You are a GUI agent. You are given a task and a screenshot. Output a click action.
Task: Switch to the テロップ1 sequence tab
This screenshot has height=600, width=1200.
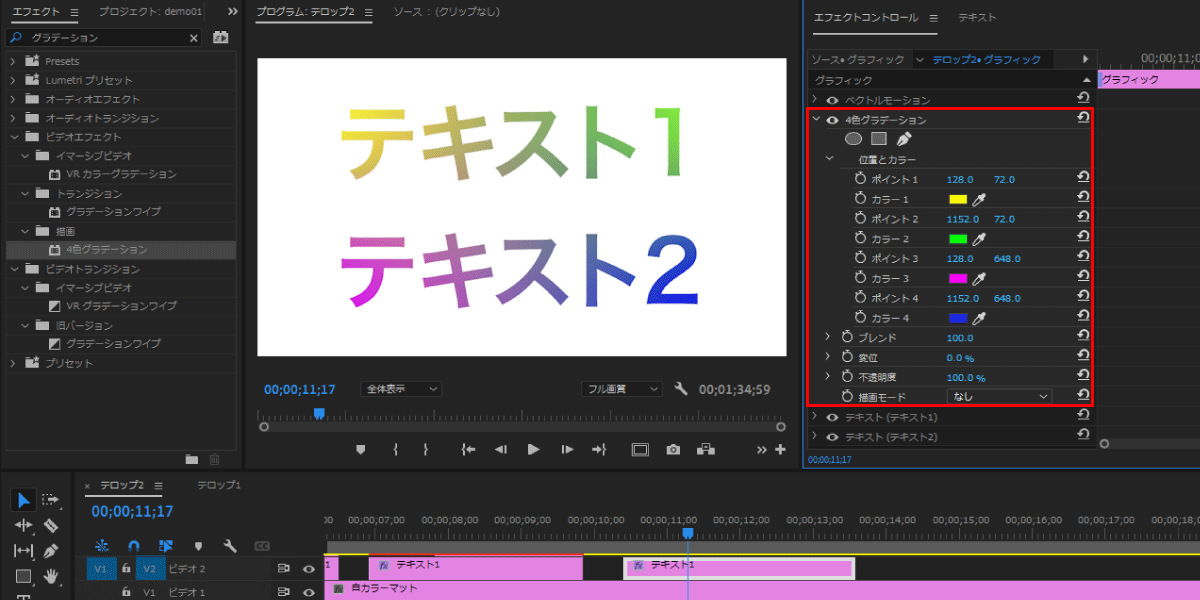coord(219,485)
